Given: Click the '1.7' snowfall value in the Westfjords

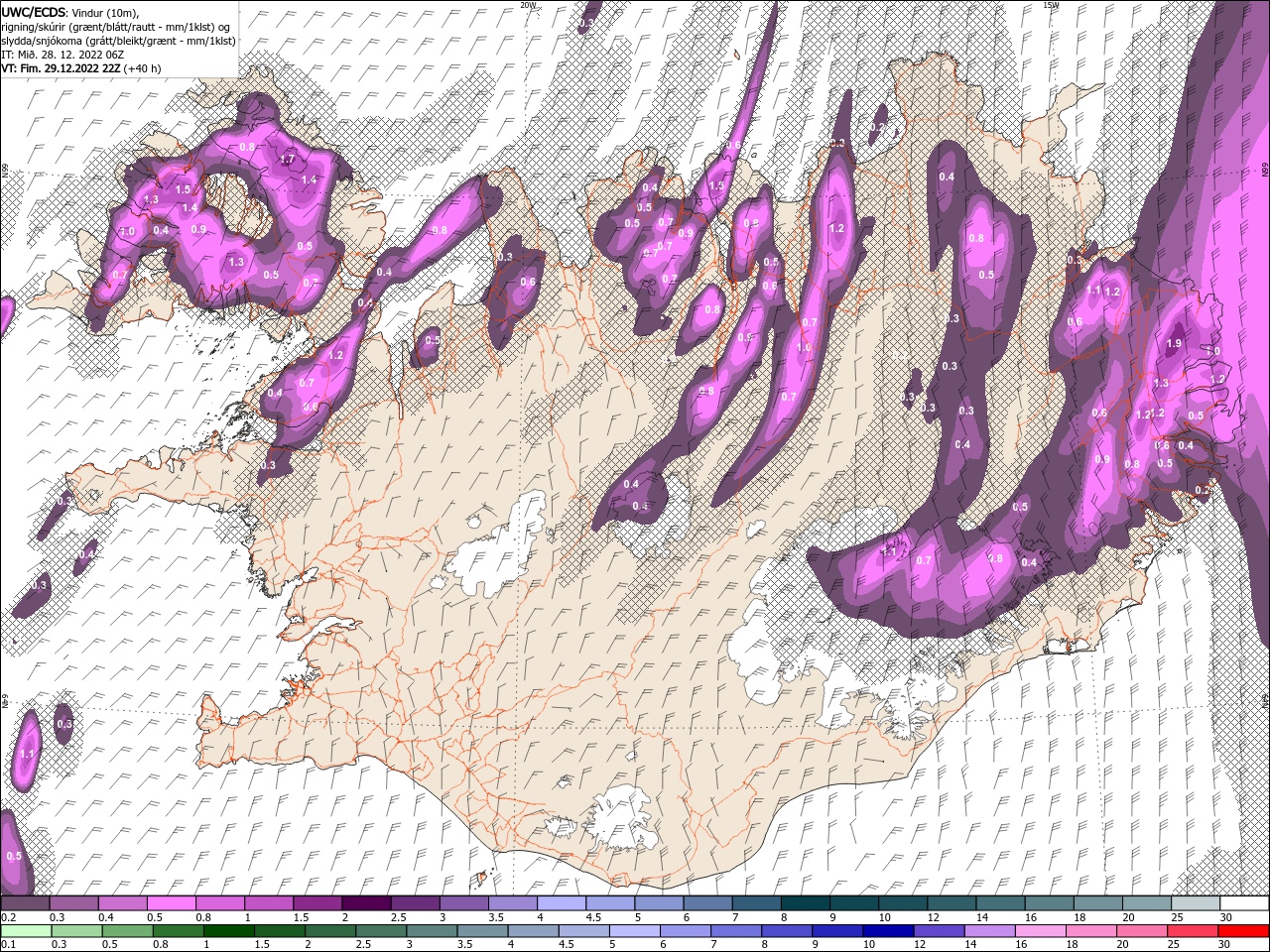Looking at the screenshot, I should pyautogui.click(x=288, y=159).
